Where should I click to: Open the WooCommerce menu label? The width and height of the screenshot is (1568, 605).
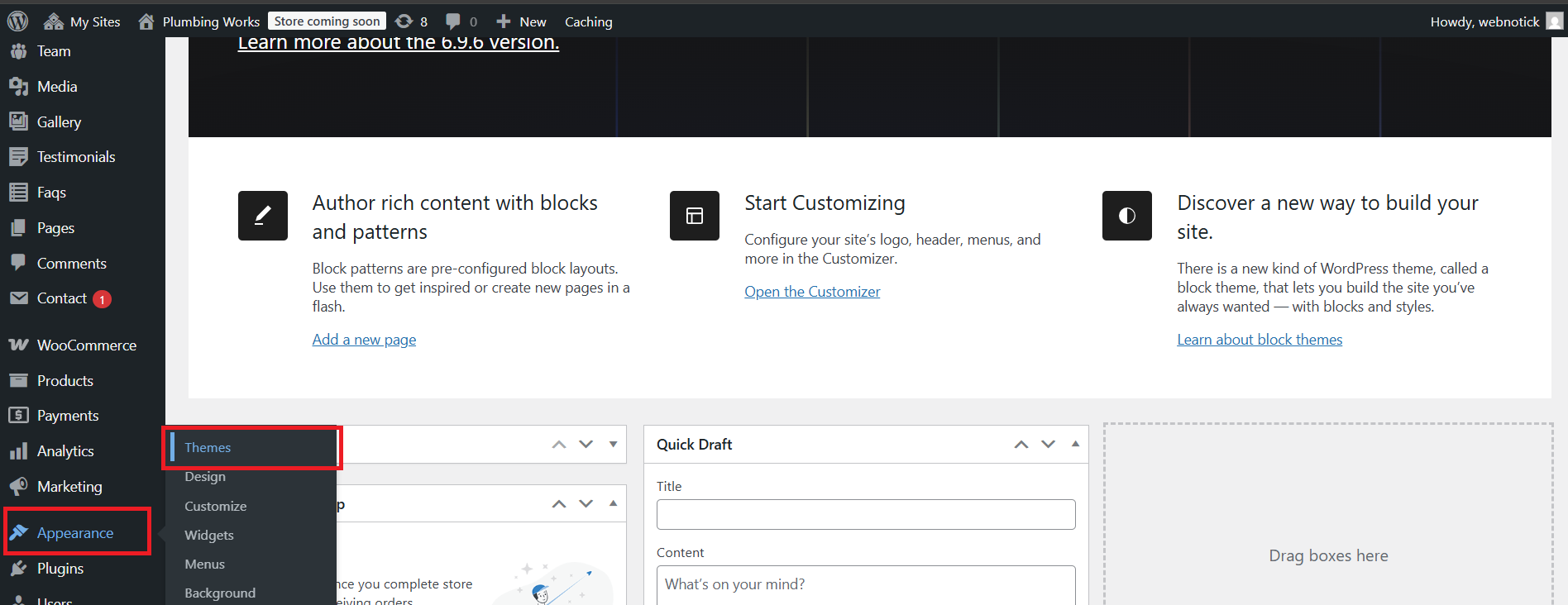click(x=87, y=345)
